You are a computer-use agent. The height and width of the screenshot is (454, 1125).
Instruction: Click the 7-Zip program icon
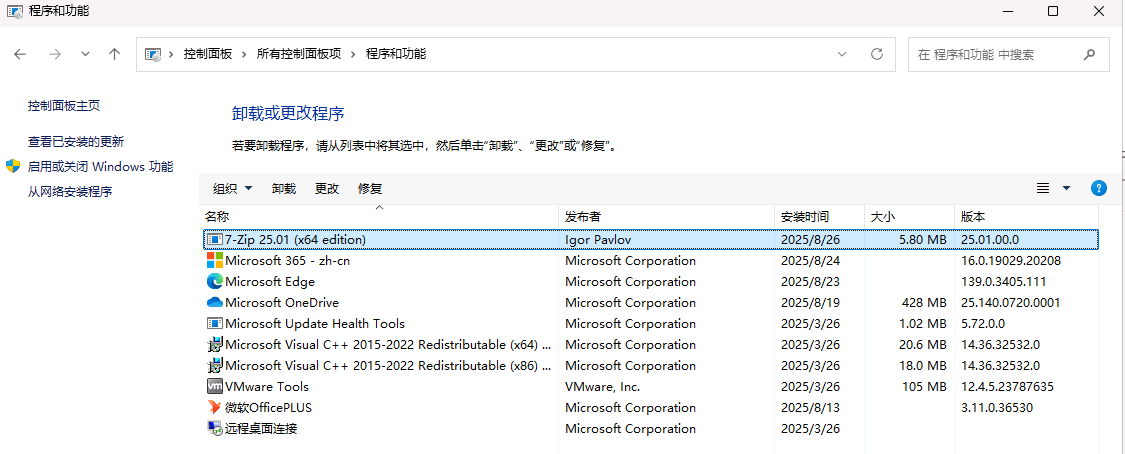coord(215,240)
